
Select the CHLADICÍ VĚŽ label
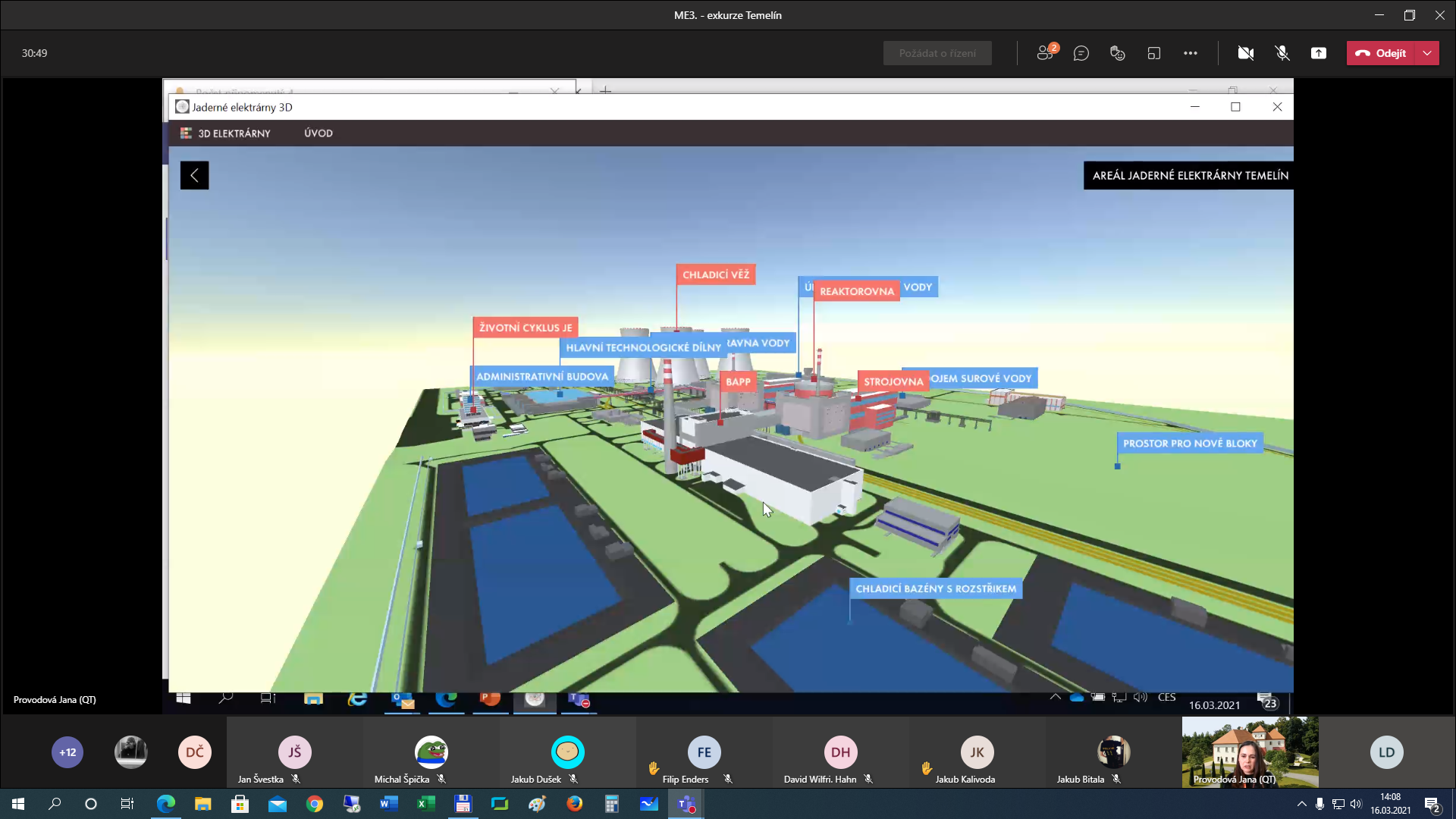[716, 275]
